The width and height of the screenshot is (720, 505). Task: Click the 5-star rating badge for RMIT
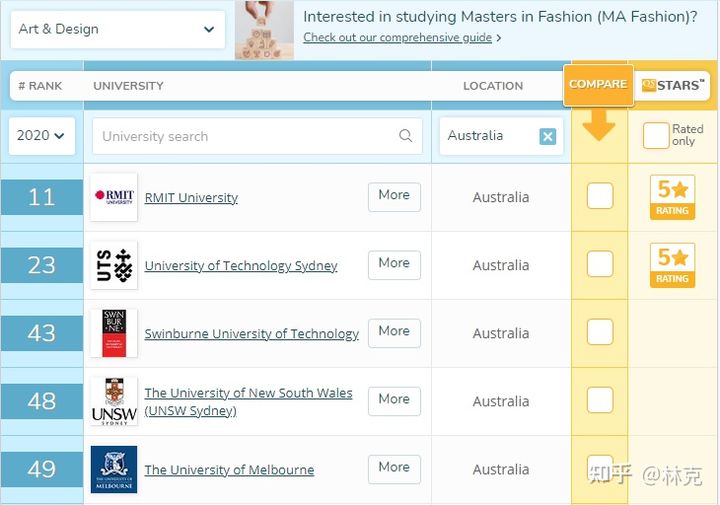tap(672, 197)
